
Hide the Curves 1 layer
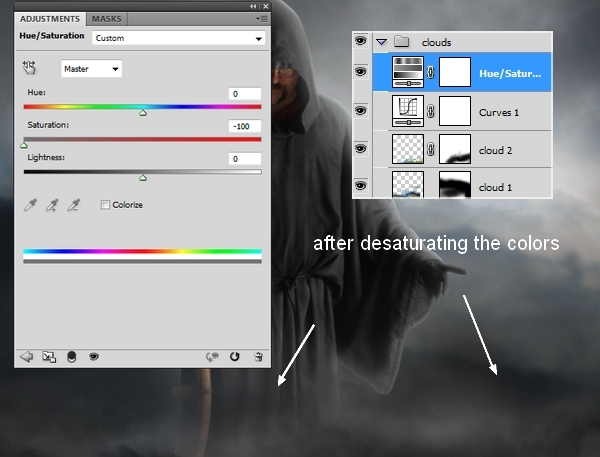click(361, 110)
